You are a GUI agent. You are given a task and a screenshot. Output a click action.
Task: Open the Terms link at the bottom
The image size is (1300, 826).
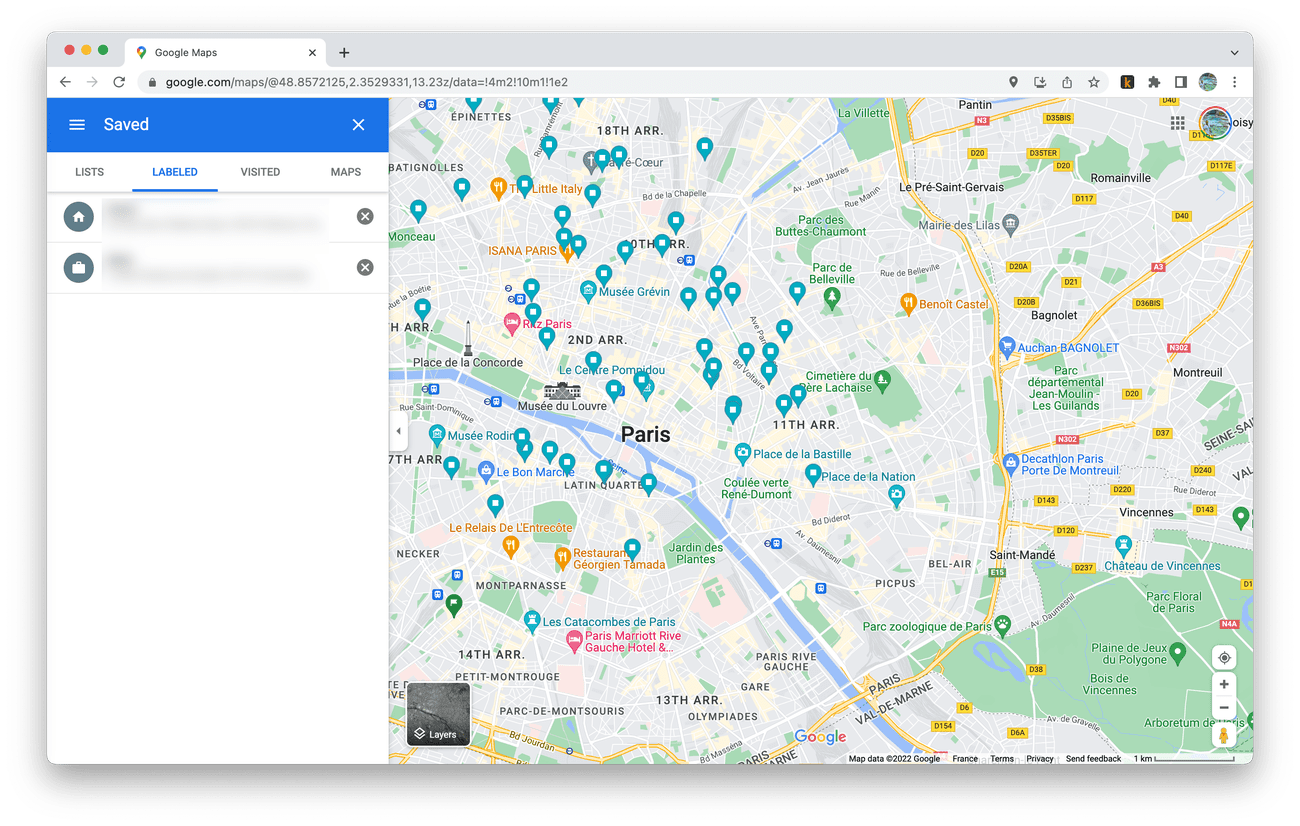pyautogui.click(x=1002, y=758)
